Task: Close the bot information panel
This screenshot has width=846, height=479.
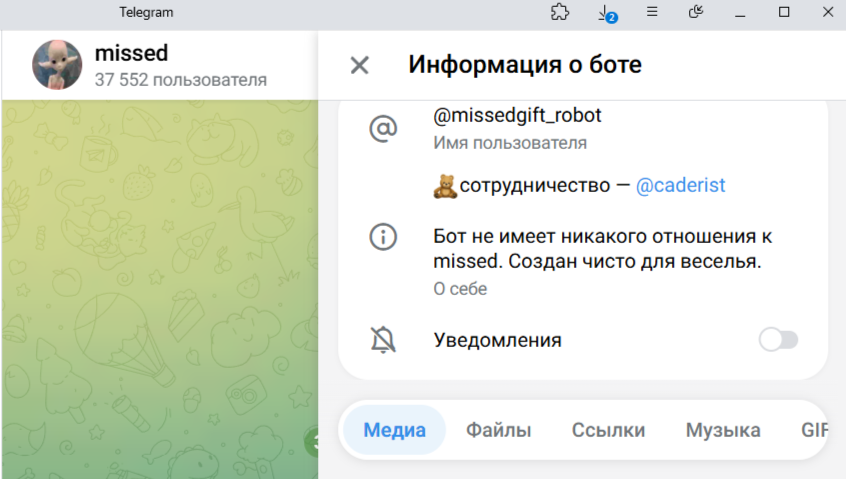Action: tap(359, 65)
